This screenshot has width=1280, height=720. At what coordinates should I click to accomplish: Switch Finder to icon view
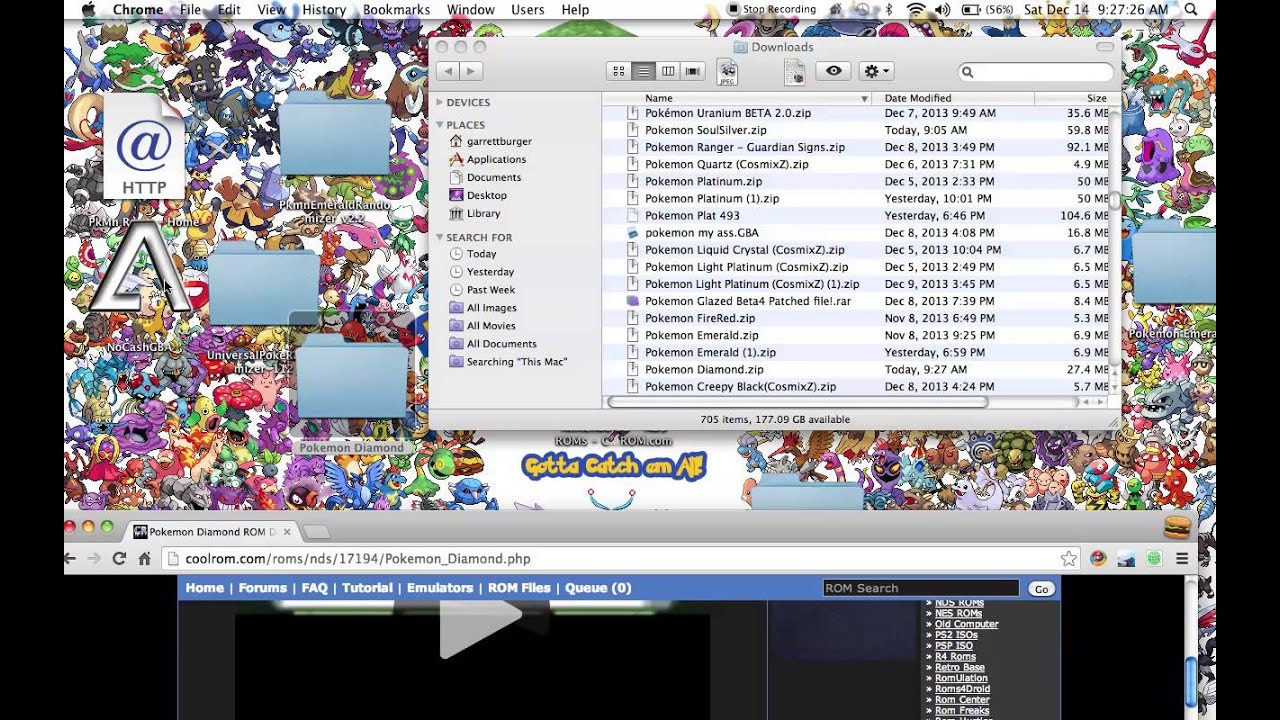619,71
